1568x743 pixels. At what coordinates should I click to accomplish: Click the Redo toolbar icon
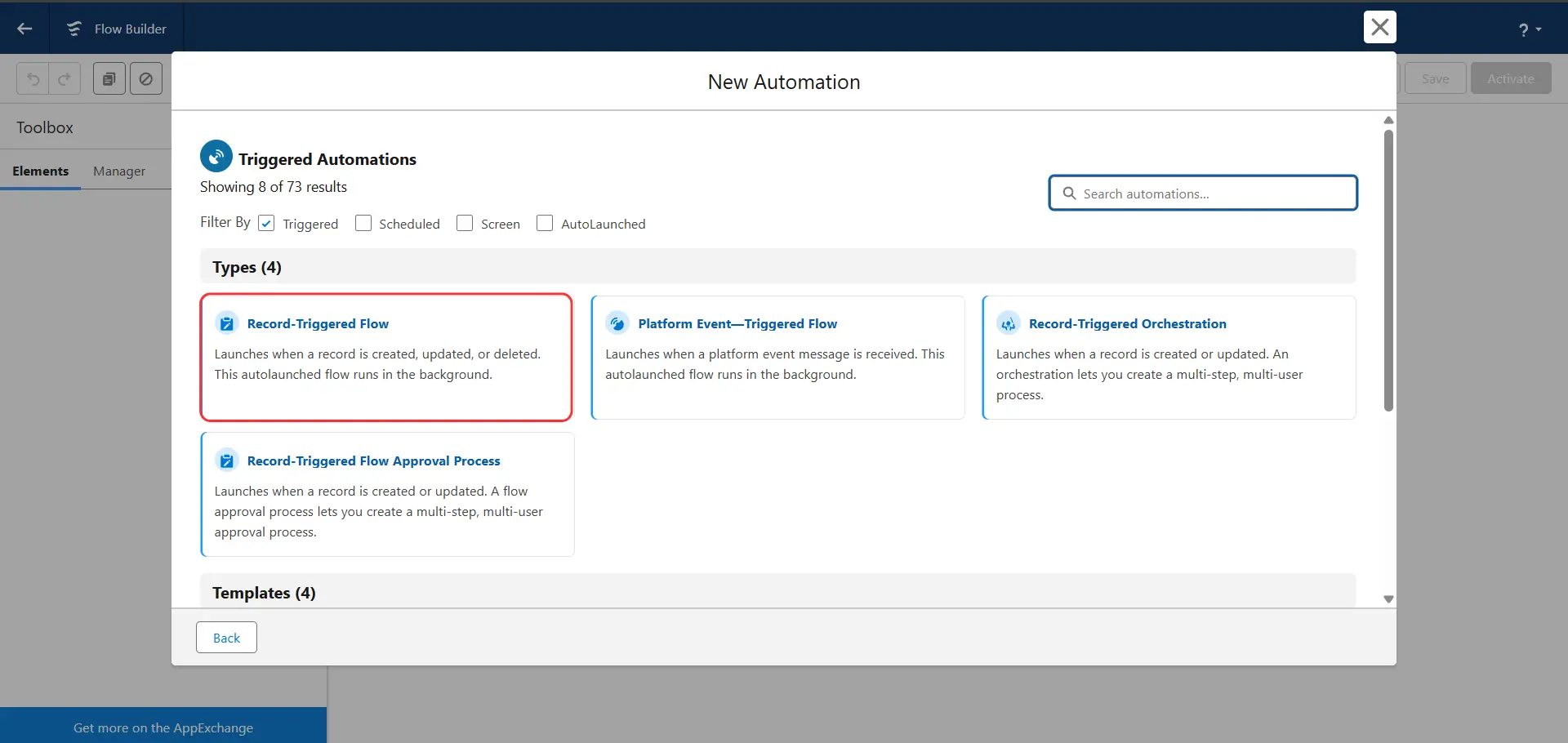coord(65,79)
